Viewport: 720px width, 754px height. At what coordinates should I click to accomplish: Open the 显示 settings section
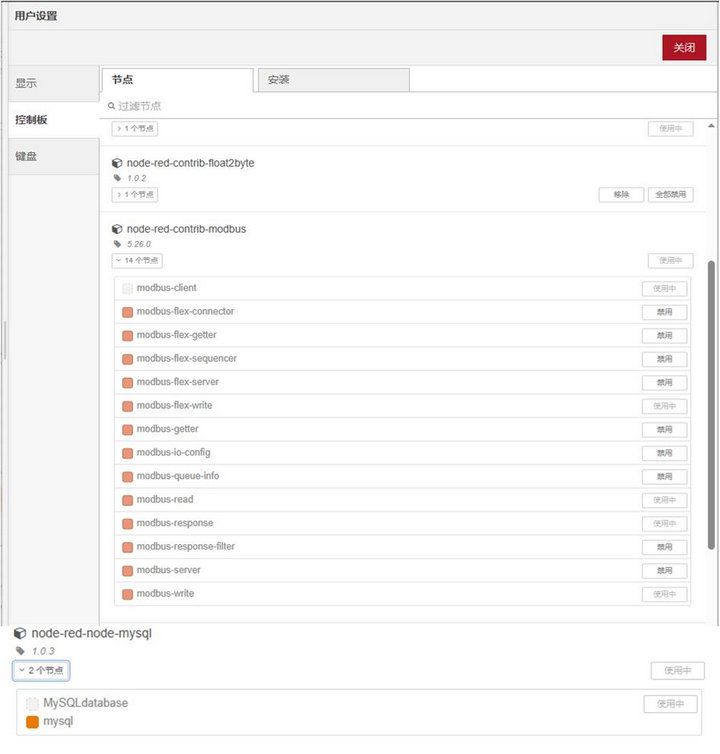point(54,83)
